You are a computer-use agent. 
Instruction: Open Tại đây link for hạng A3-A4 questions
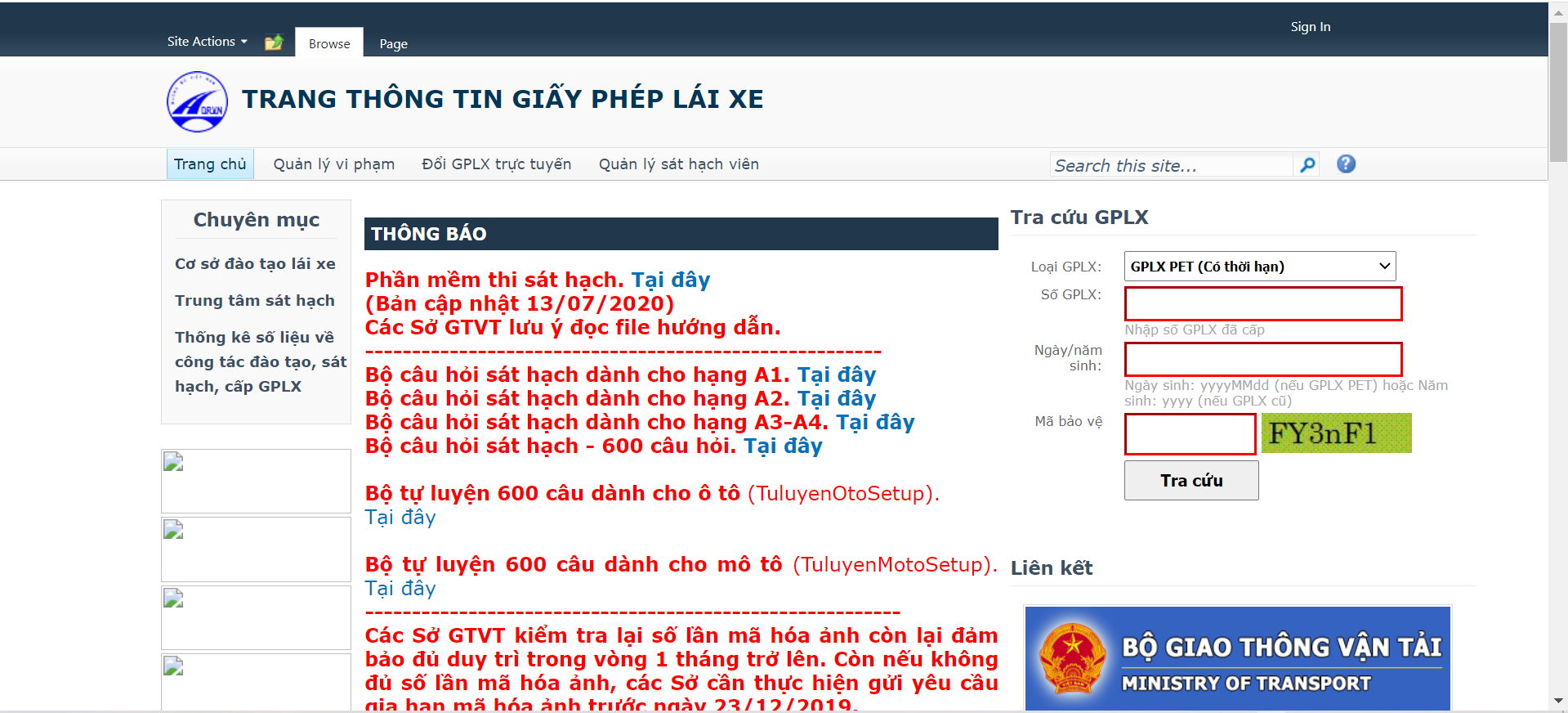875,423
